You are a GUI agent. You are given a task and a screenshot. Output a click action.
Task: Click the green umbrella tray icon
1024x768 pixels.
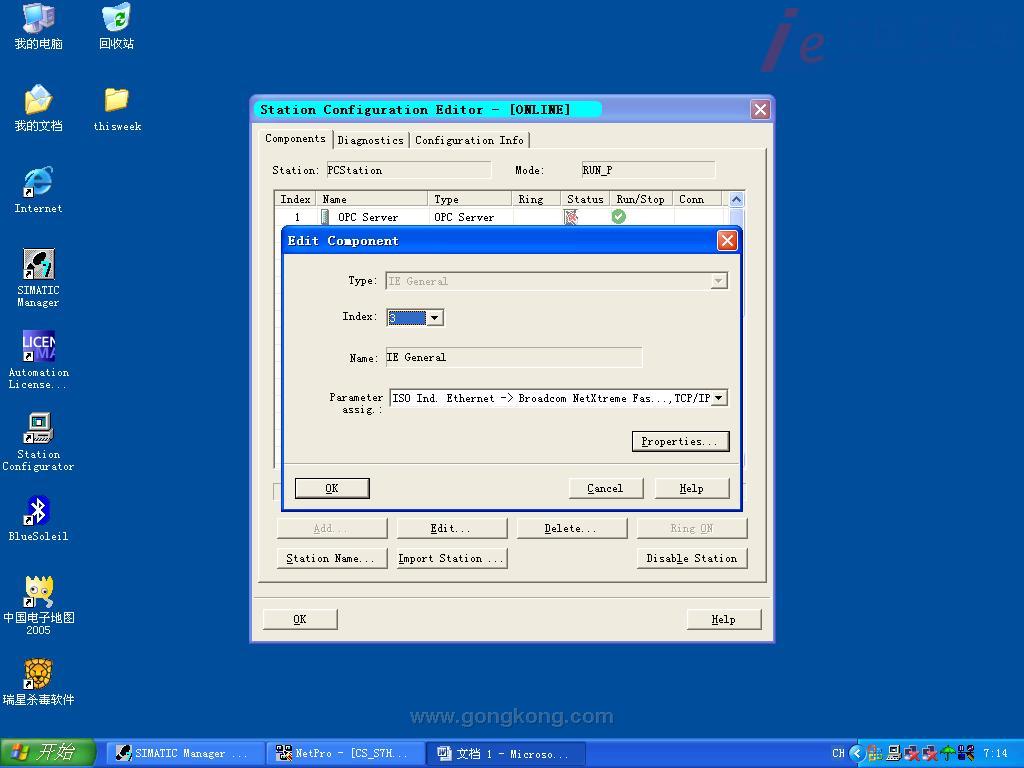click(x=948, y=753)
